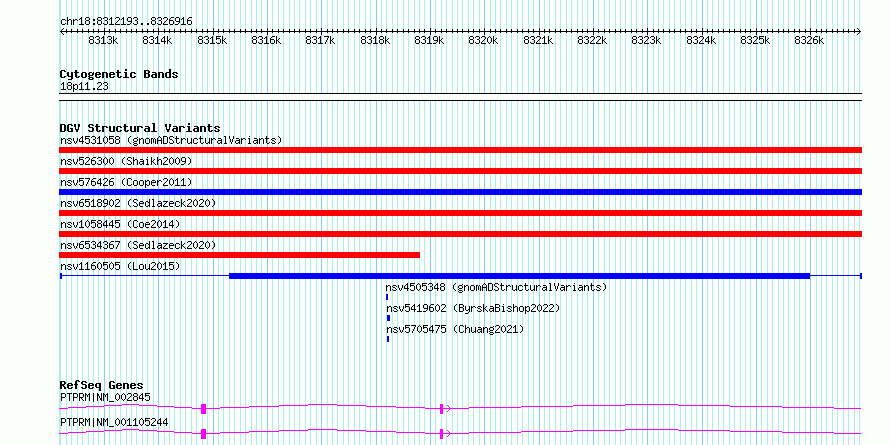Click the DGV Structural Variants track title
890x445 pixels.
[x=140, y=128]
